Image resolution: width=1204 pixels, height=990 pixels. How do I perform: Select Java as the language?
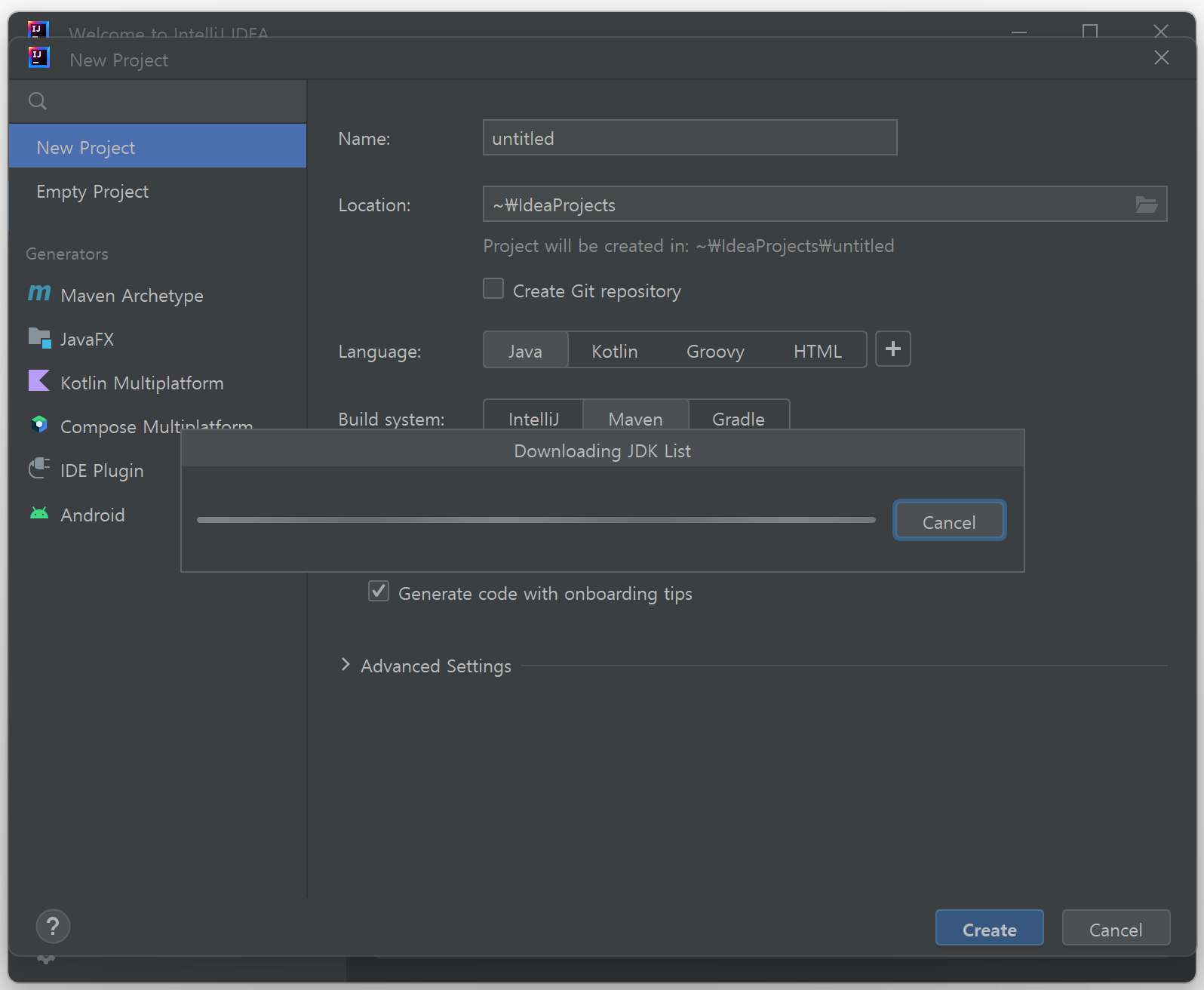(x=525, y=351)
